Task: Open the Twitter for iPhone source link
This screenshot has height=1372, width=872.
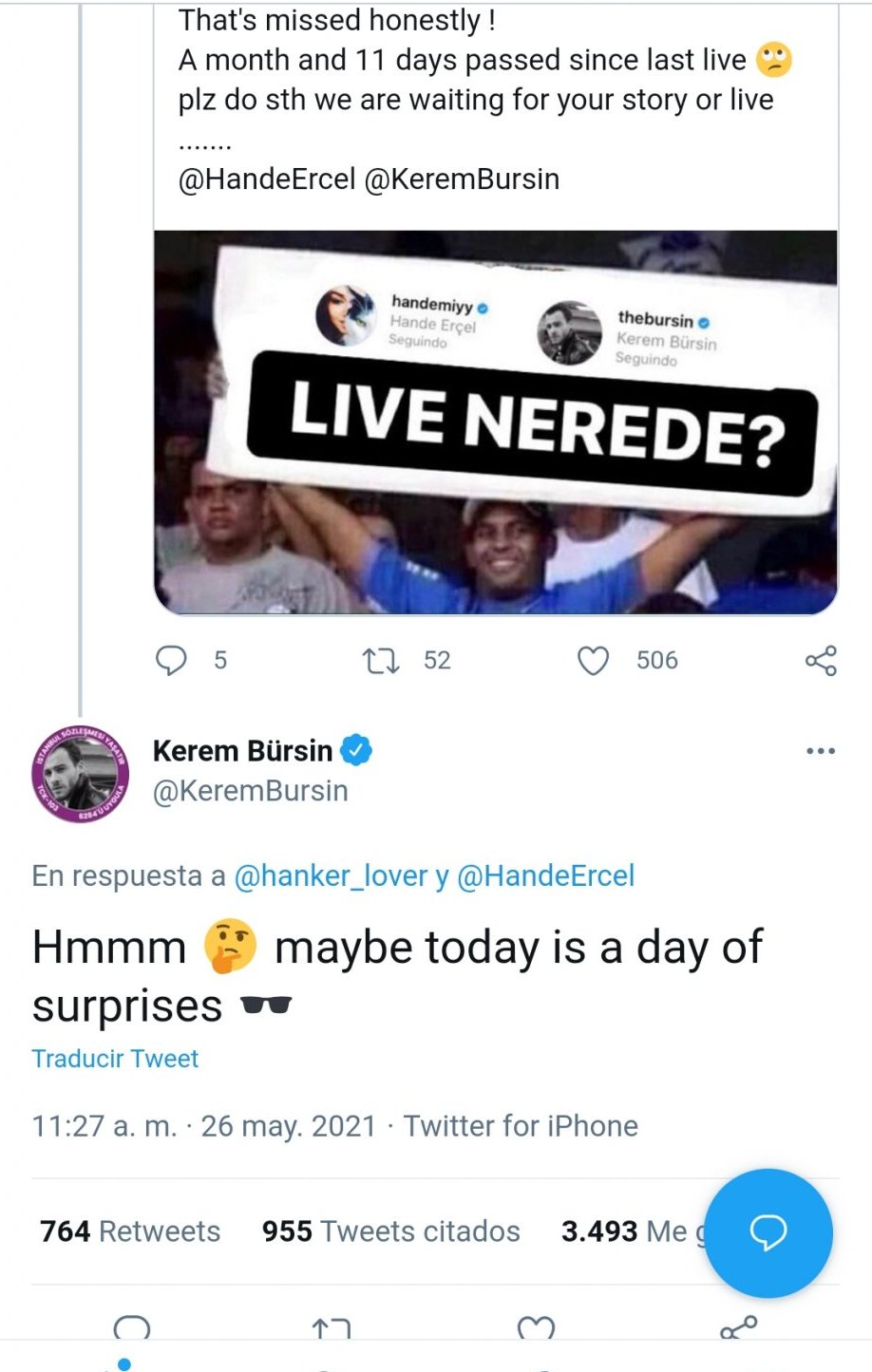Action: click(521, 1126)
